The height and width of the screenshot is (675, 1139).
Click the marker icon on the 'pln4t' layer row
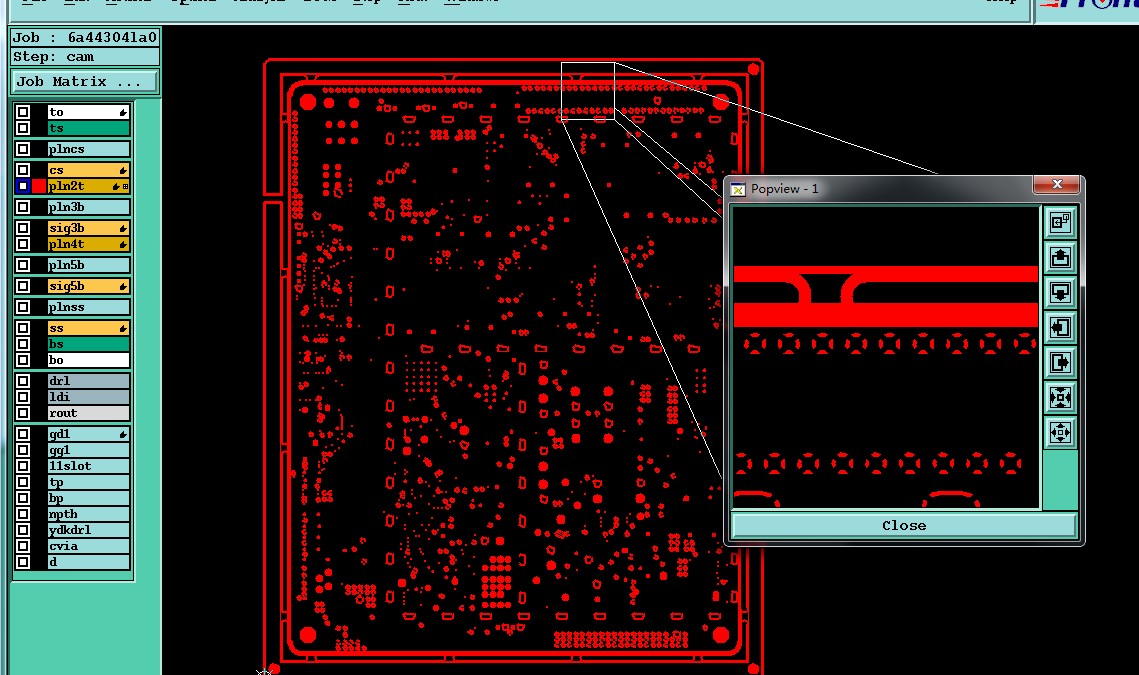(123, 244)
